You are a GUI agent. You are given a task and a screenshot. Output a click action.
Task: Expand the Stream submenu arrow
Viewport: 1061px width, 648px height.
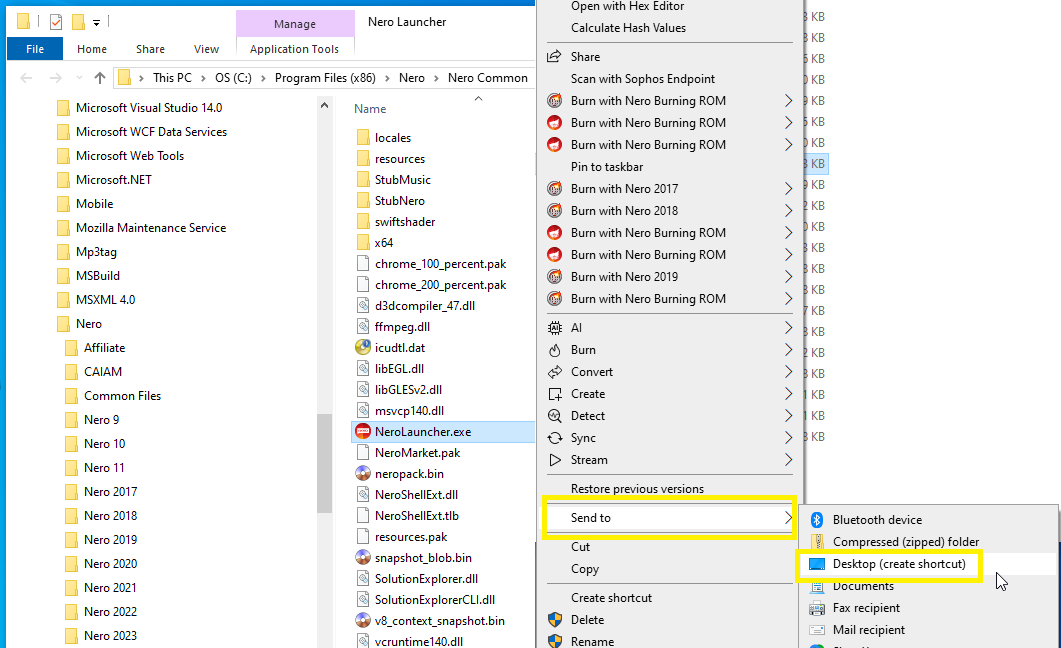[x=788, y=460]
